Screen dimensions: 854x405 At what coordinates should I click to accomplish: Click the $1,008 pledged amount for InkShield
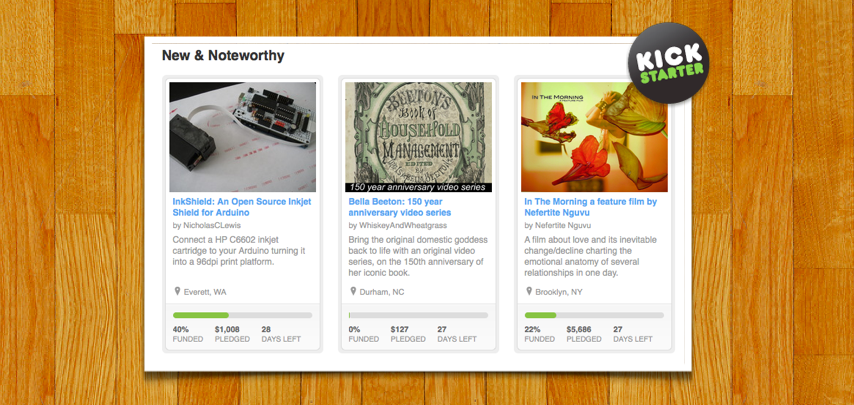[227, 328]
